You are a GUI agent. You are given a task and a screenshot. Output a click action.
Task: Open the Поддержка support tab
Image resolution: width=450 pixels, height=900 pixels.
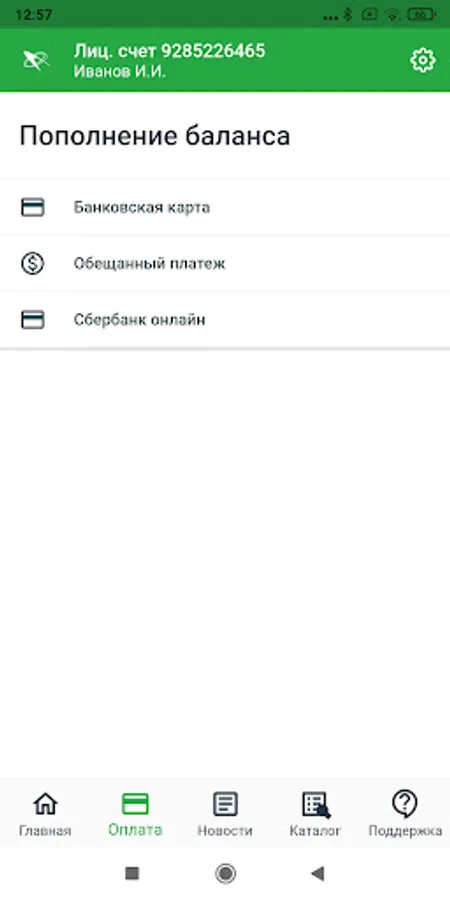[x=405, y=814]
